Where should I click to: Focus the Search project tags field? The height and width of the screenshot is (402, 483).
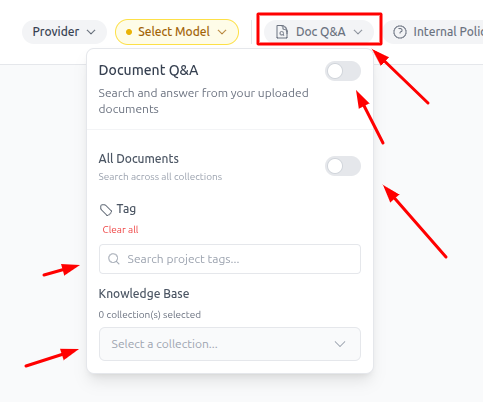(x=230, y=259)
